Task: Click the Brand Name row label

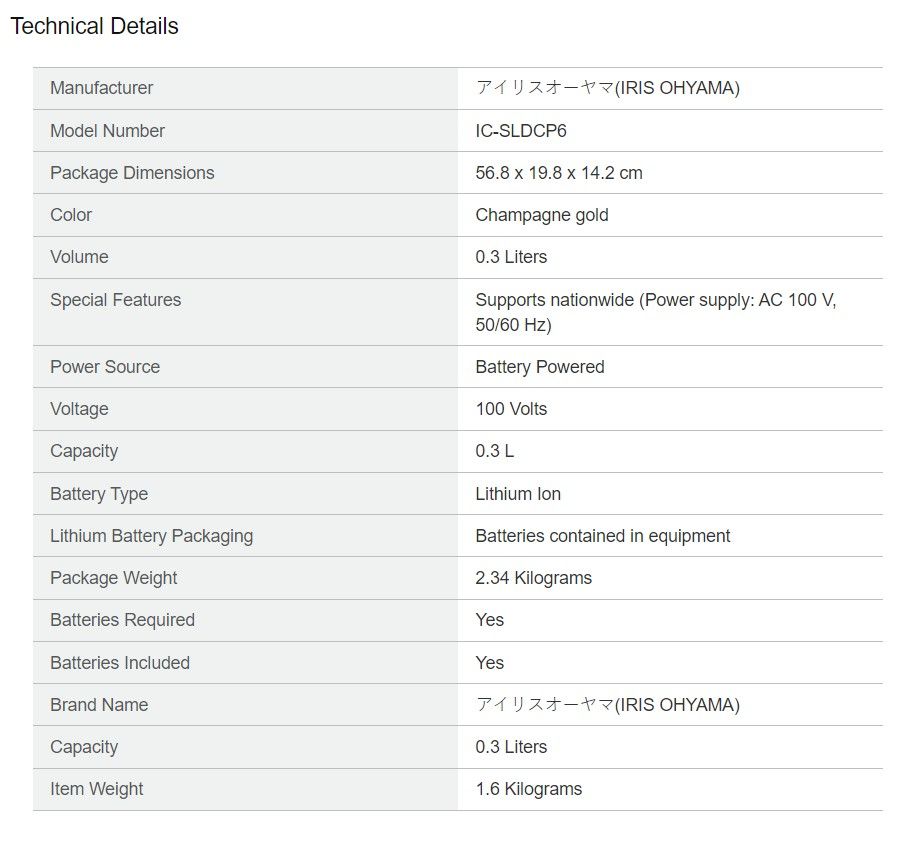Action: 99,705
